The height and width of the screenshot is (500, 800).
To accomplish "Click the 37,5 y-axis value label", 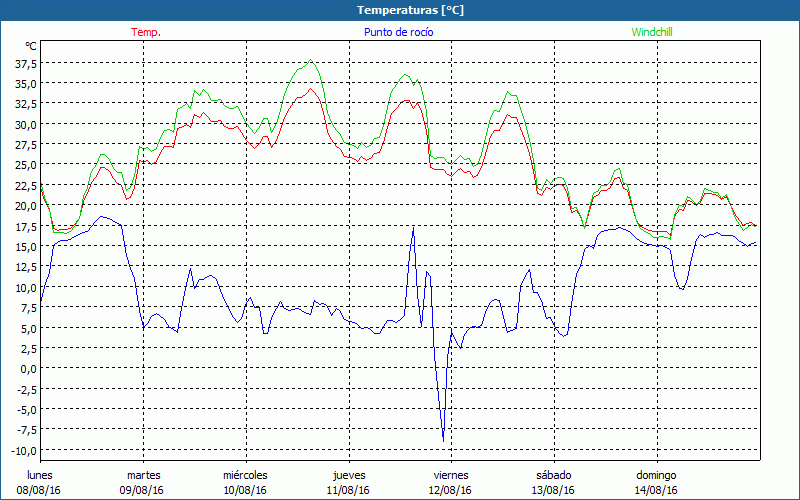I will 25,63.
